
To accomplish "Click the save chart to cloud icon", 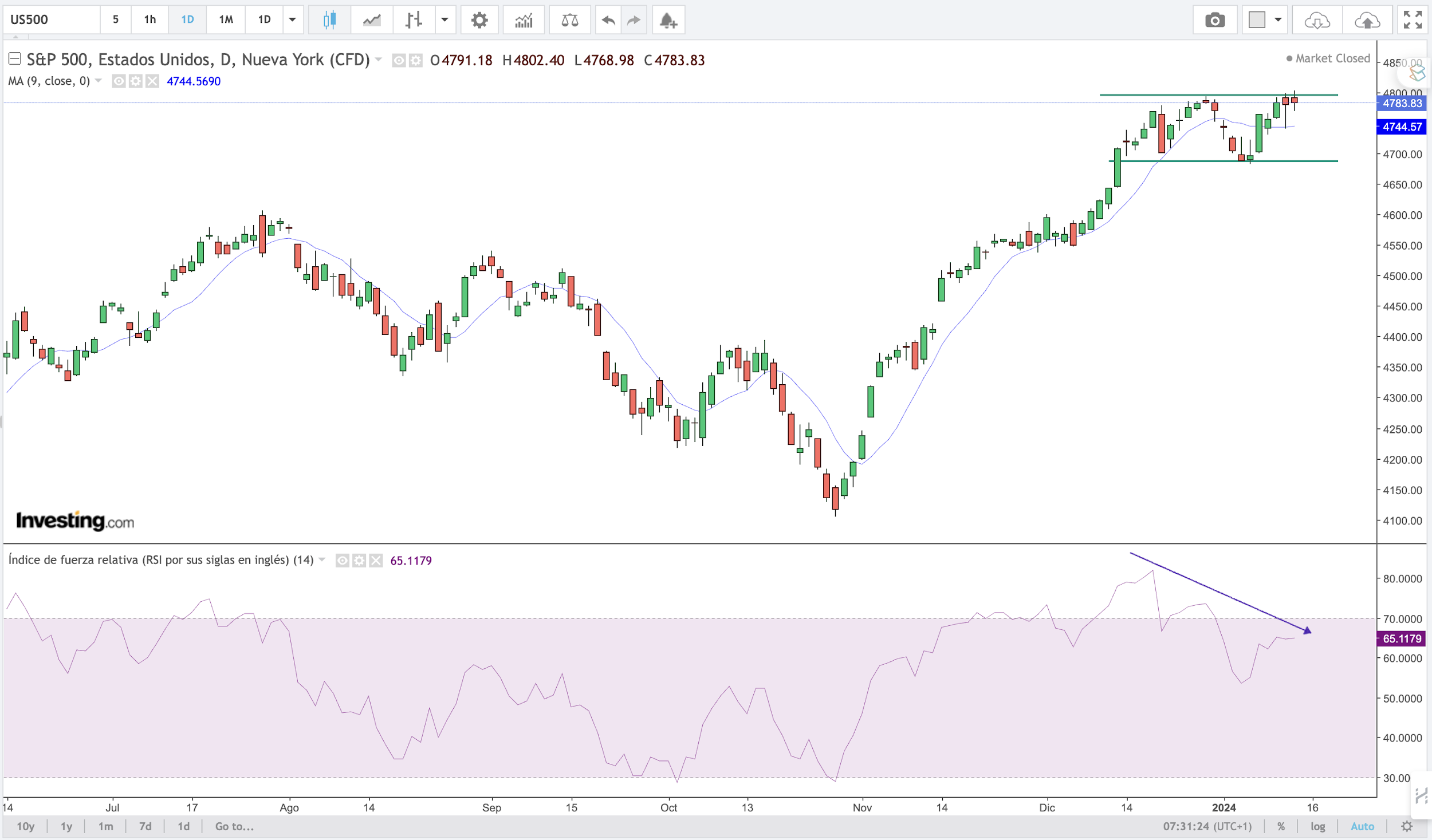I will coord(1367,20).
